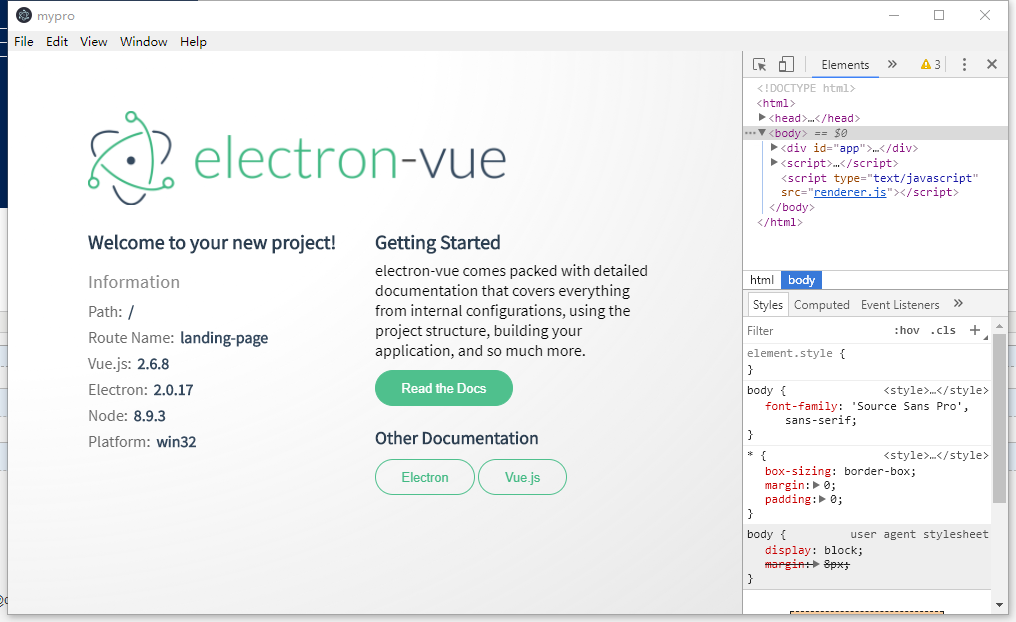This screenshot has width=1016, height=622.
Task: Click the element.style rule block
Action: 867,361
